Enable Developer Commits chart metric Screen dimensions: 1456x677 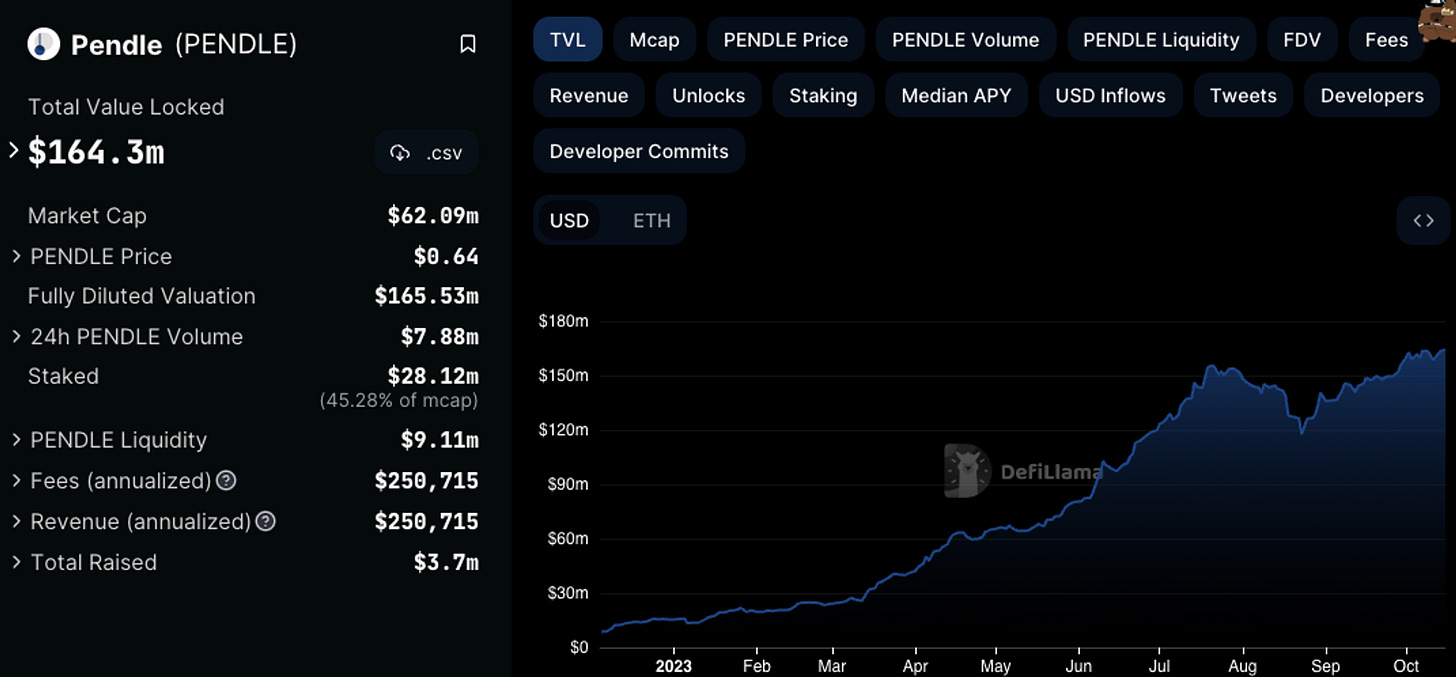pyautogui.click(x=639, y=152)
